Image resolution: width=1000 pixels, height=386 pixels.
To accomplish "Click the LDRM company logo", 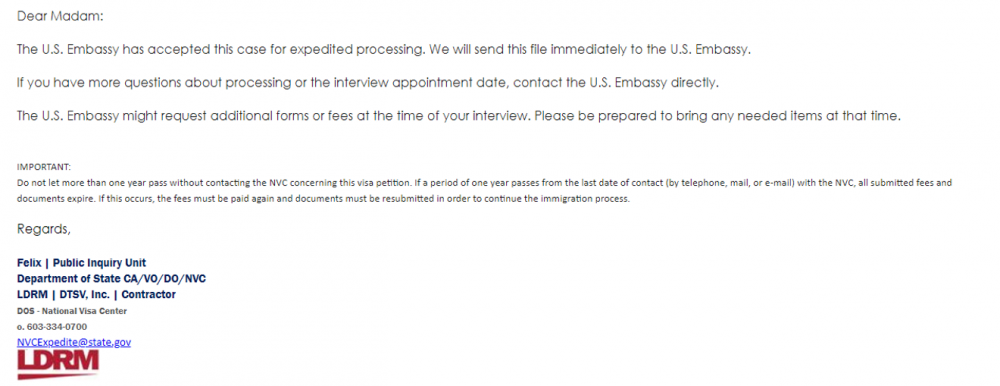I will click(58, 364).
